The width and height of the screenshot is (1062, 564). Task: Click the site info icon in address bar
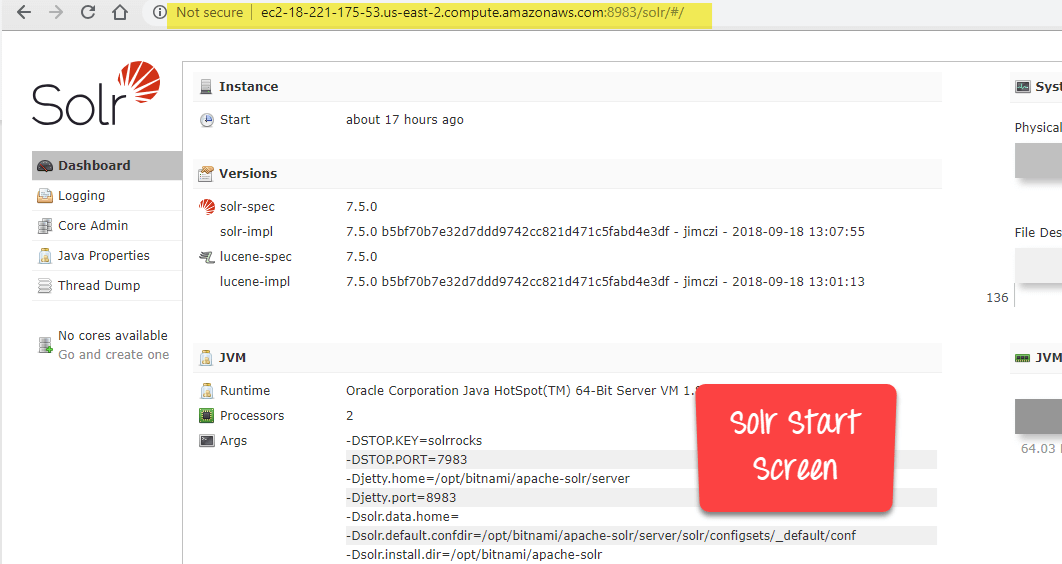pyautogui.click(x=159, y=13)
